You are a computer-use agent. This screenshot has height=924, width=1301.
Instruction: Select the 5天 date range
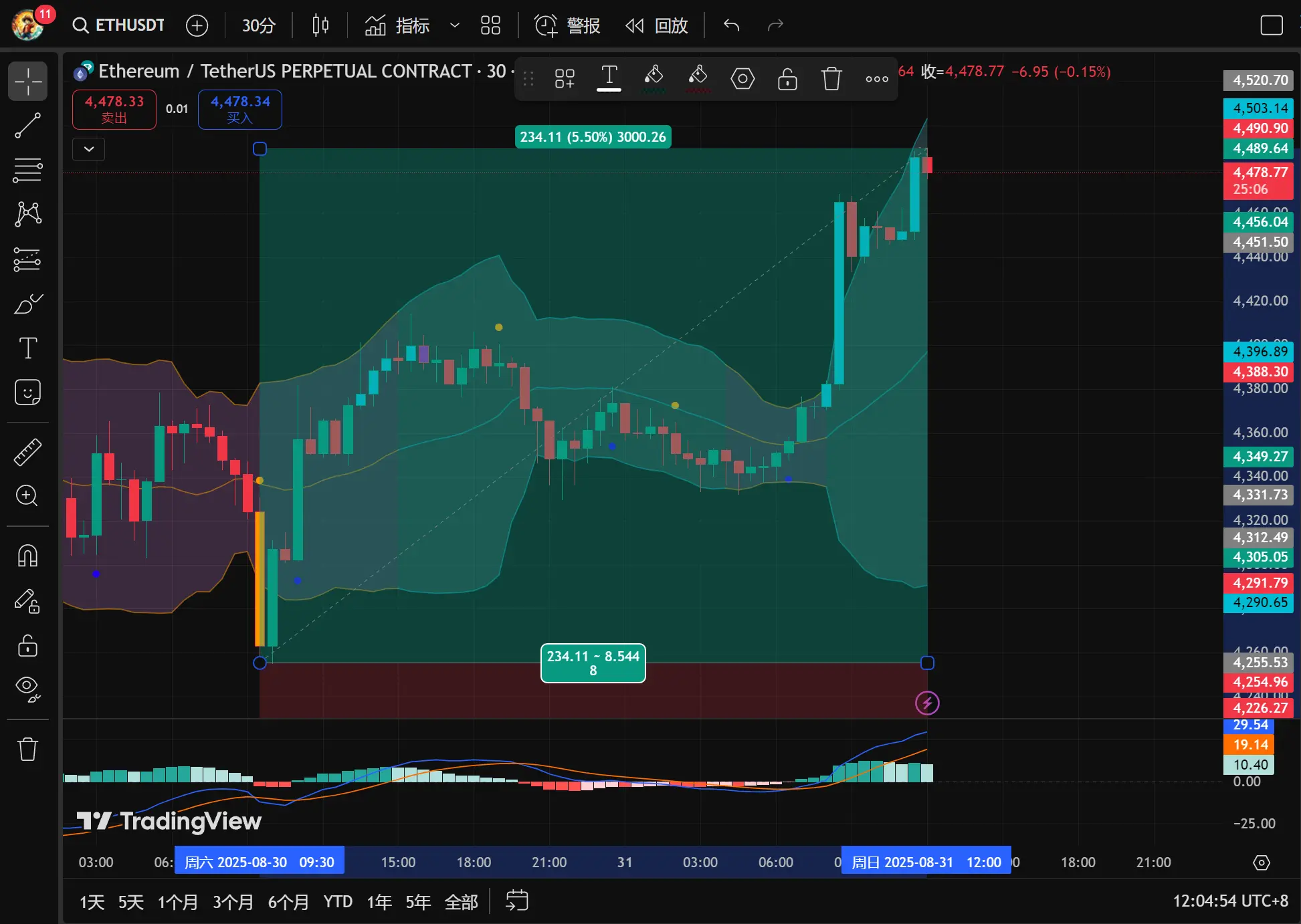[x=130, y=902]
